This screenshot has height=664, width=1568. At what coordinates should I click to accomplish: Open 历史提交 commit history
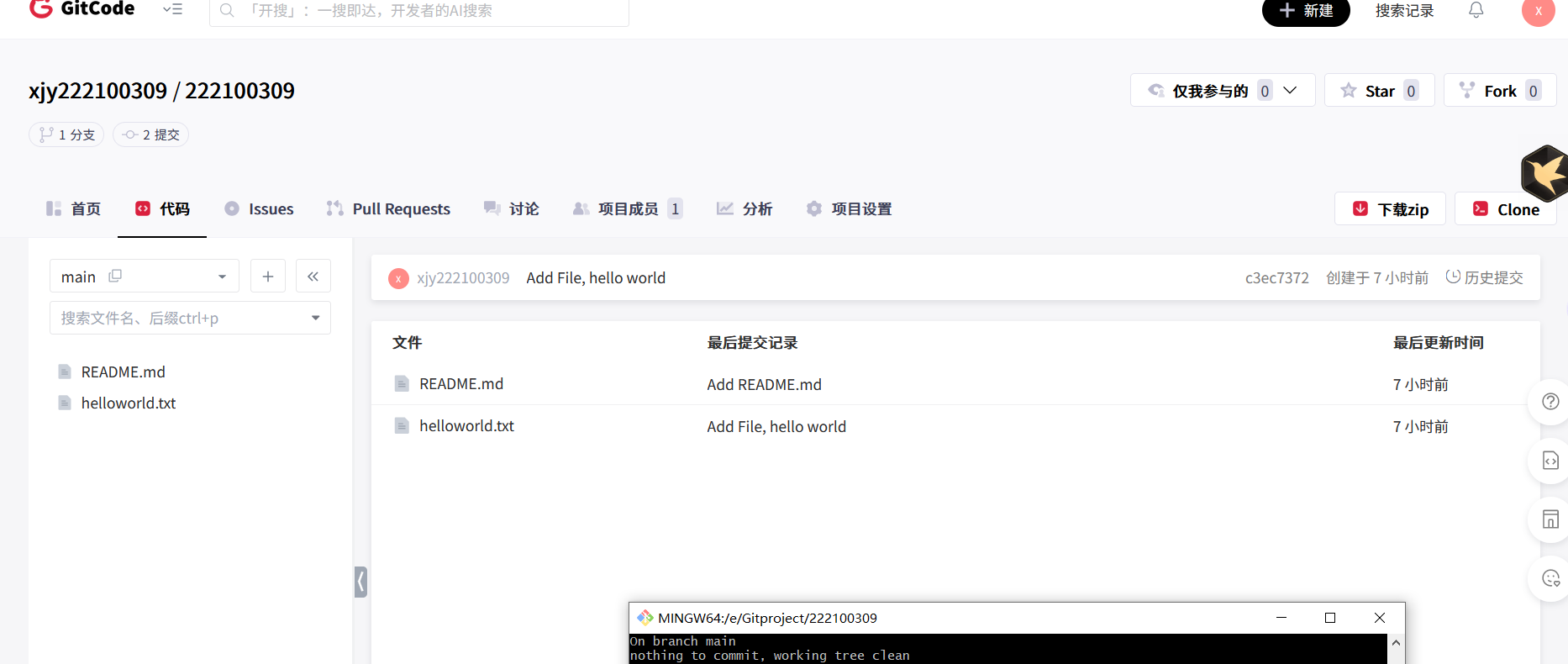point(1484,277)
